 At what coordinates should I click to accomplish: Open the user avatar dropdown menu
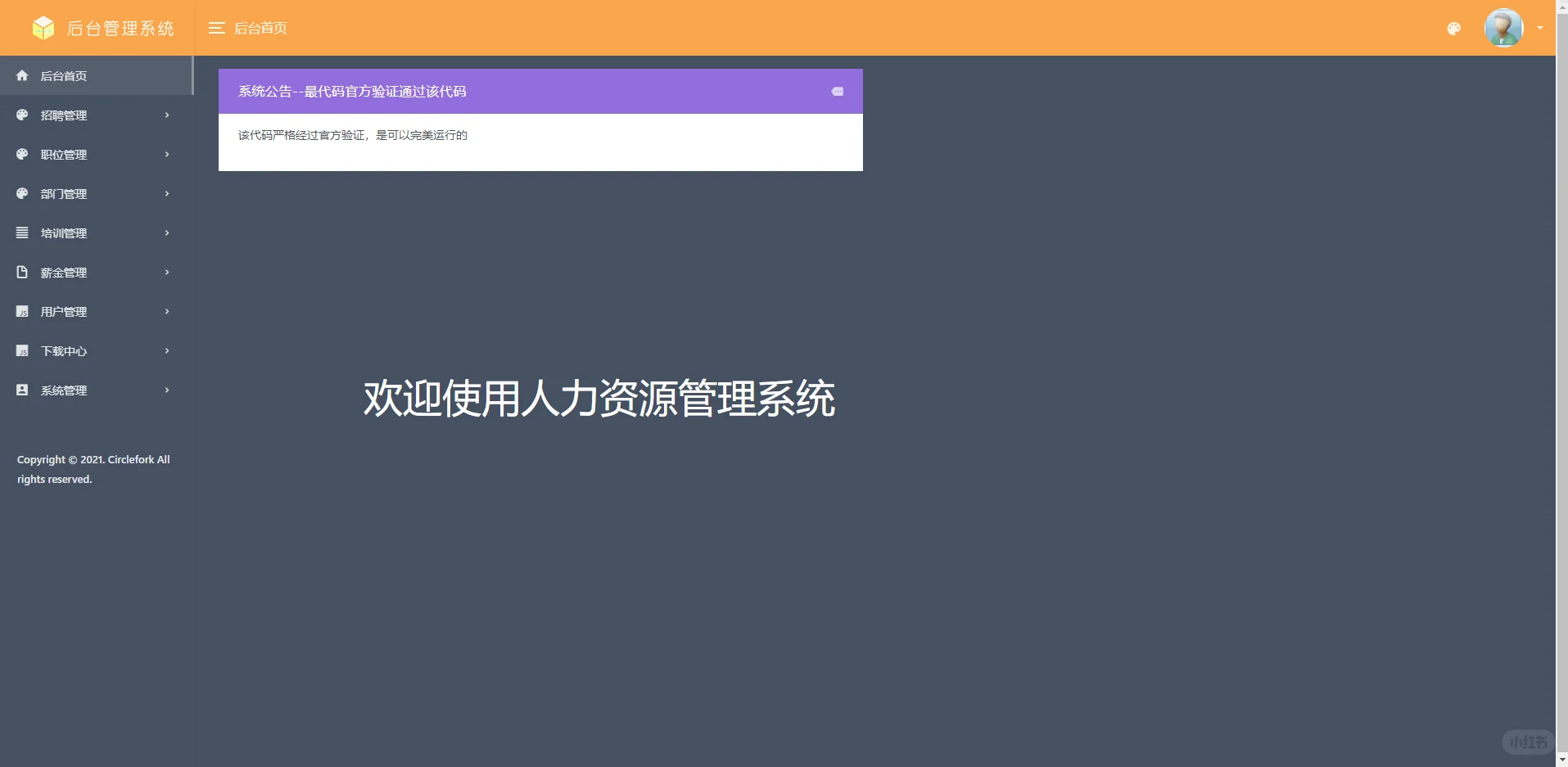(1504, 27)
